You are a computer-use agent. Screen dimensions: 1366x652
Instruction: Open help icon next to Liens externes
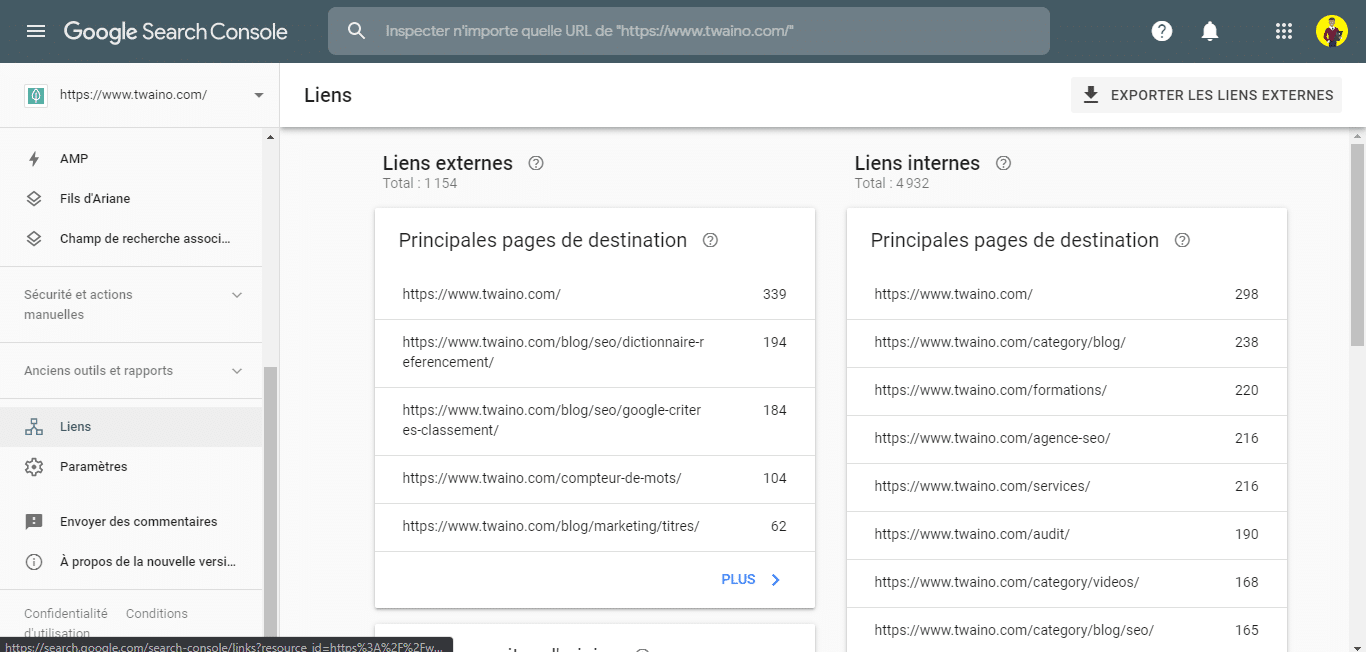pyautogui.click(x=536, y=163)
